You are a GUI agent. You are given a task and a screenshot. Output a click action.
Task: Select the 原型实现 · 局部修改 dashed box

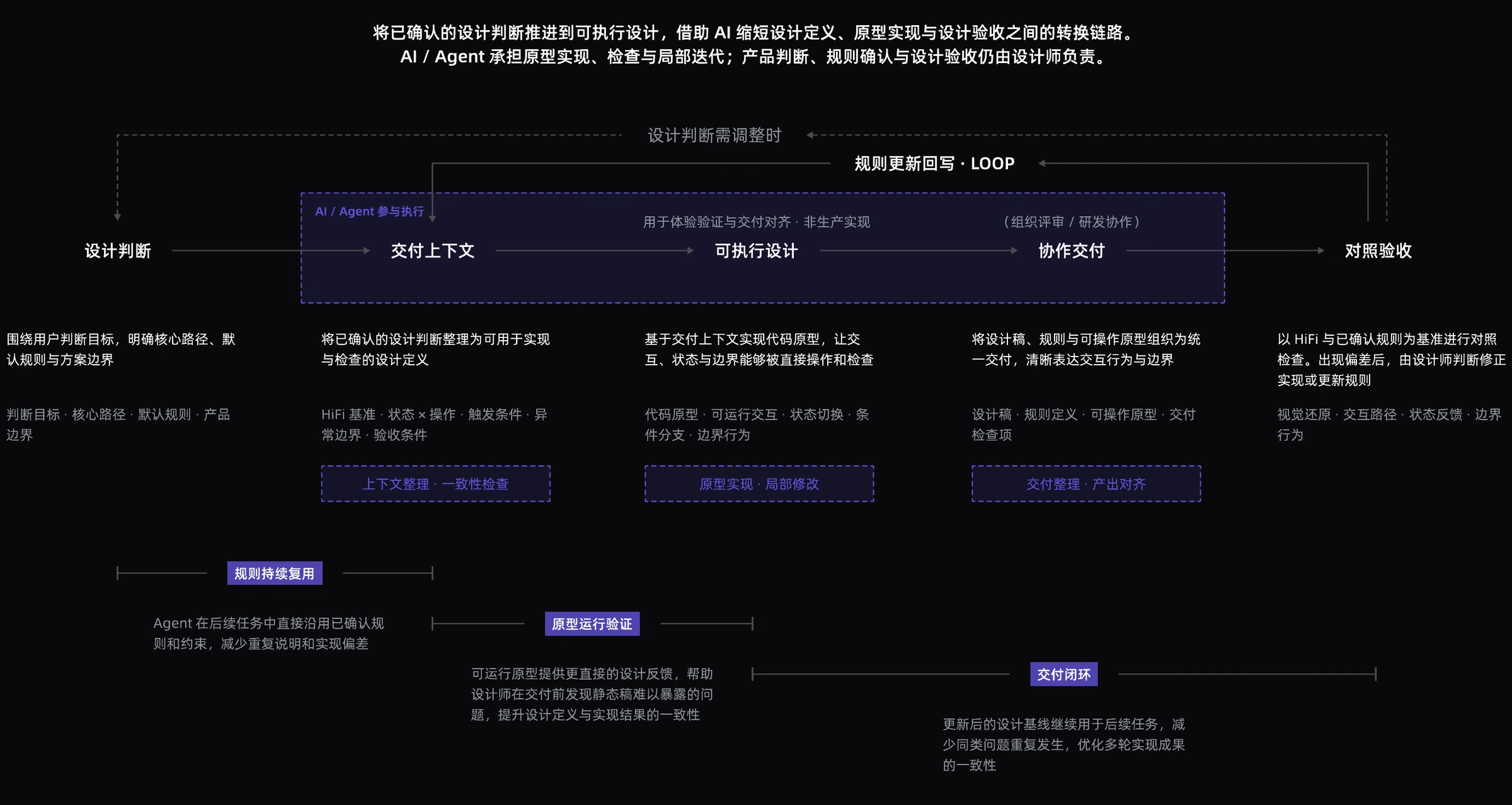point(759,484)
